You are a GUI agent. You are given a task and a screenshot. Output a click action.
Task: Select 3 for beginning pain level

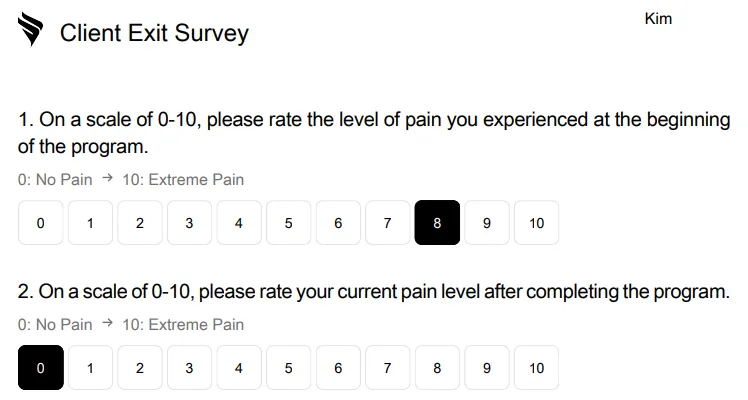189,223
